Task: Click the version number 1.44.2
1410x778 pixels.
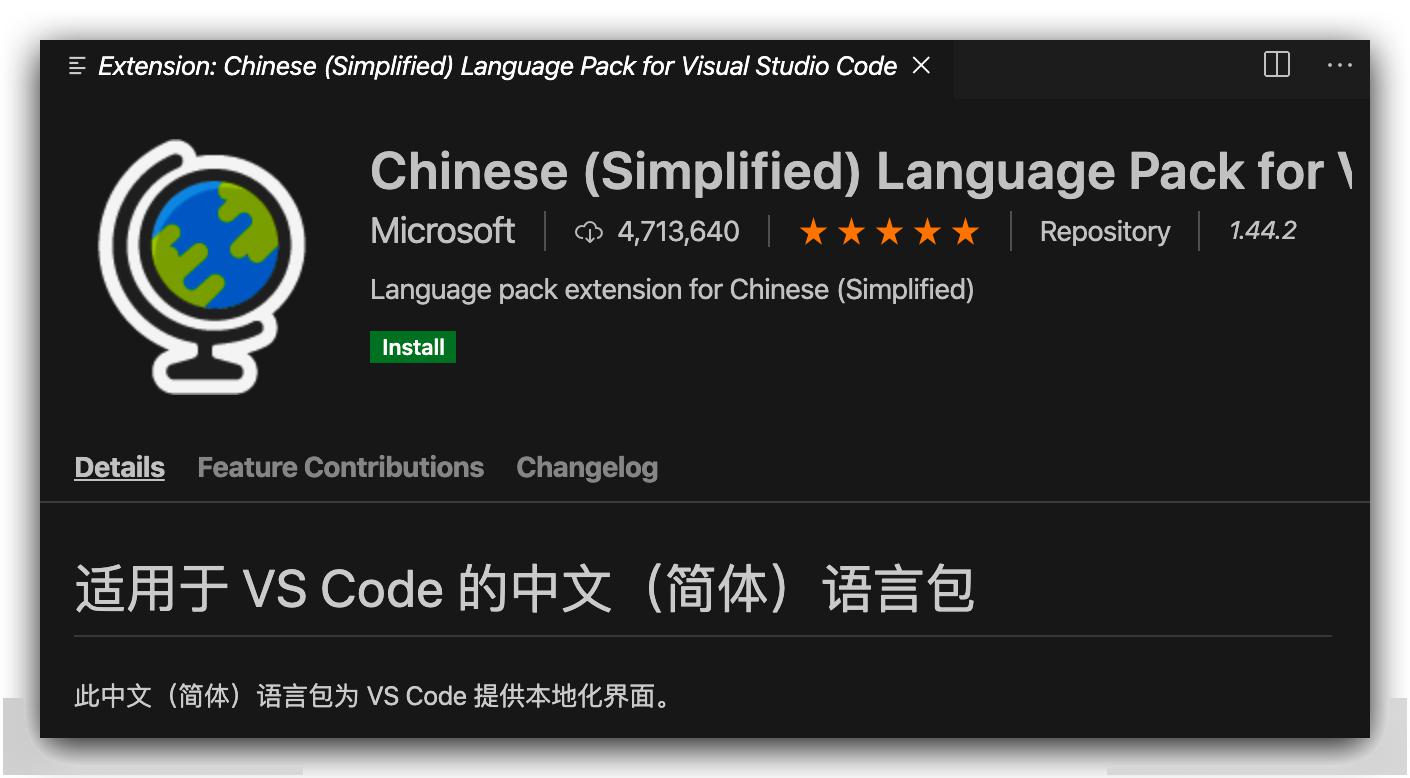Action: pyautogui.click(x=1262, y=231)
